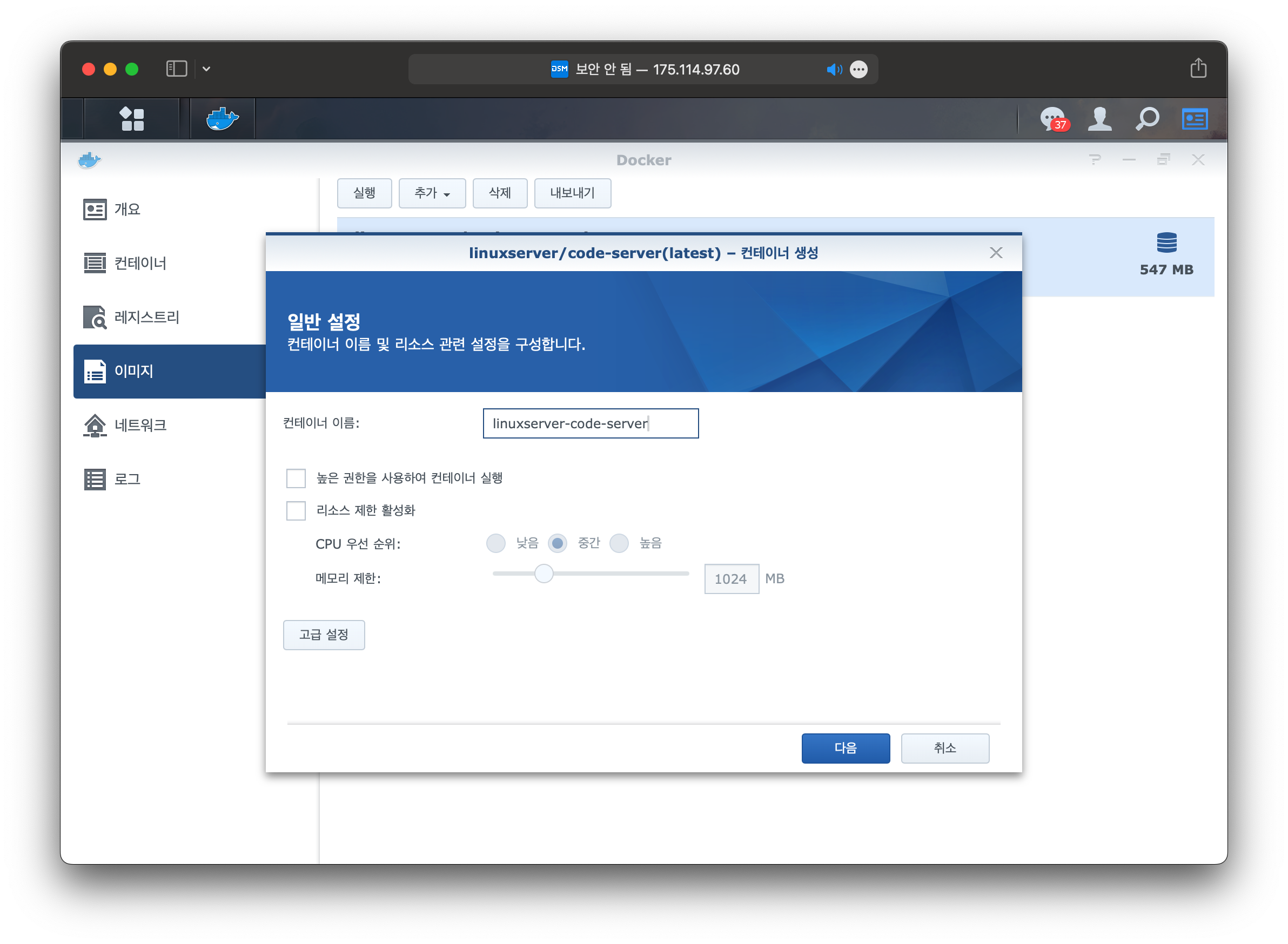Viewport: 1288px width, 944px height.
Task: Click the 삭제 delete button
Action: [500, 193]
